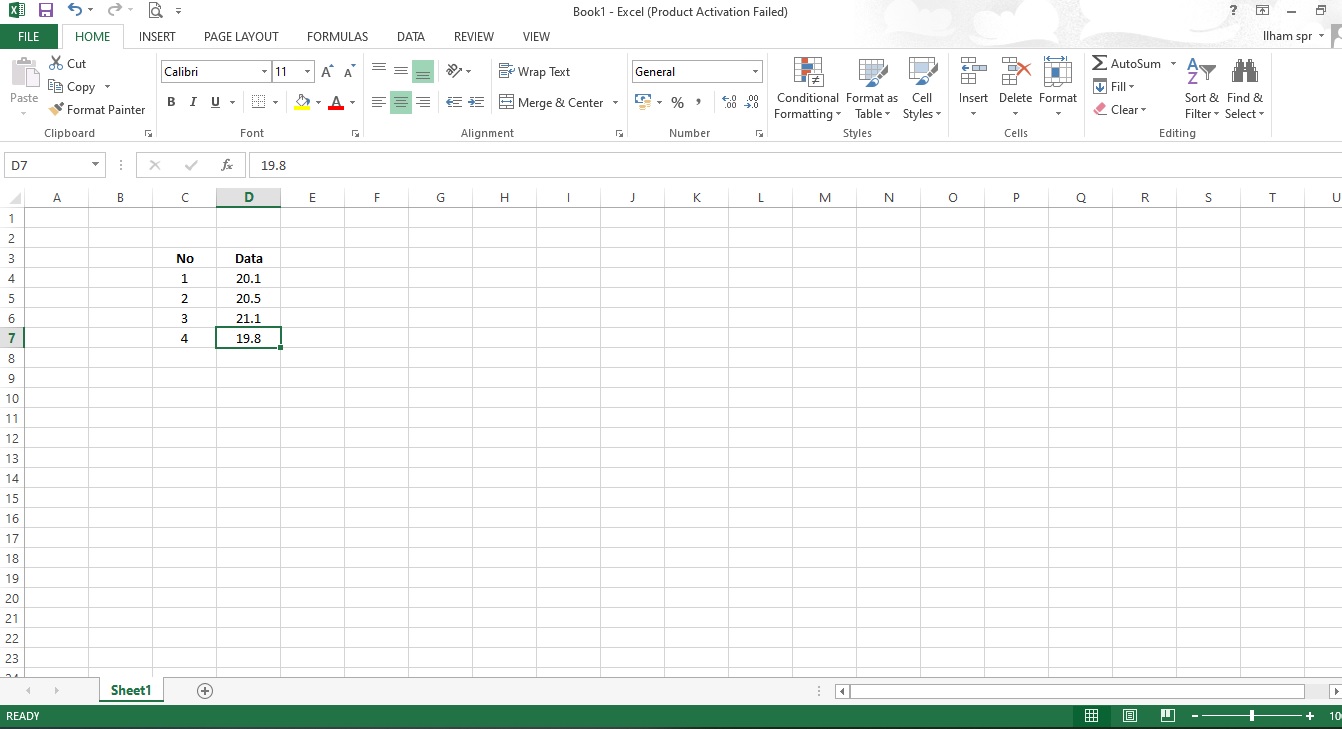
Task: Toggle Center horizontal alignment
Action: tap(401, 102)
